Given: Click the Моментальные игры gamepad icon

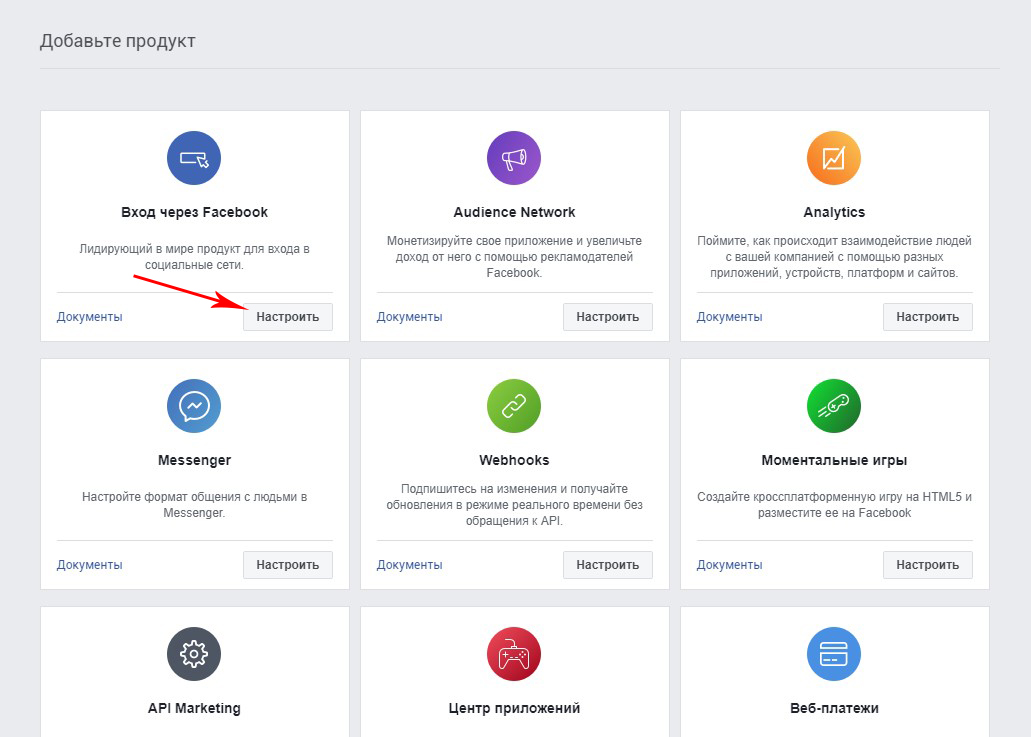Looking at the screenshot, I should click(834, 406).
